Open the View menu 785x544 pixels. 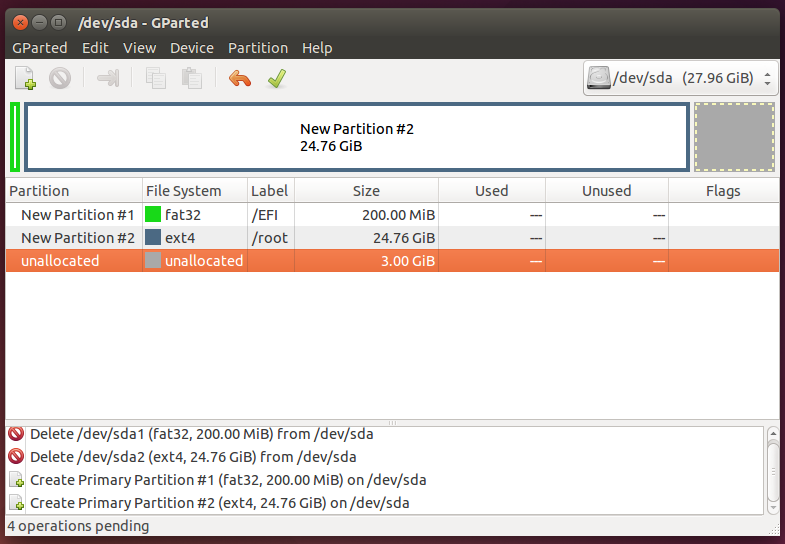[x=140, y=48]
